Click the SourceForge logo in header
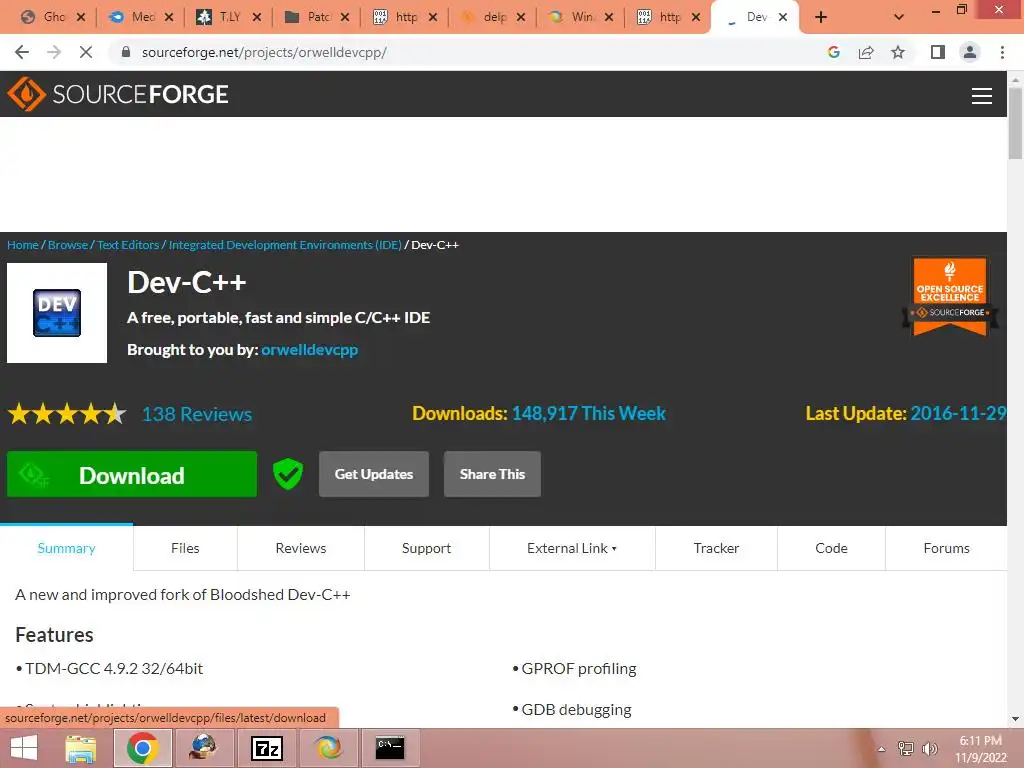 (118, 94)
